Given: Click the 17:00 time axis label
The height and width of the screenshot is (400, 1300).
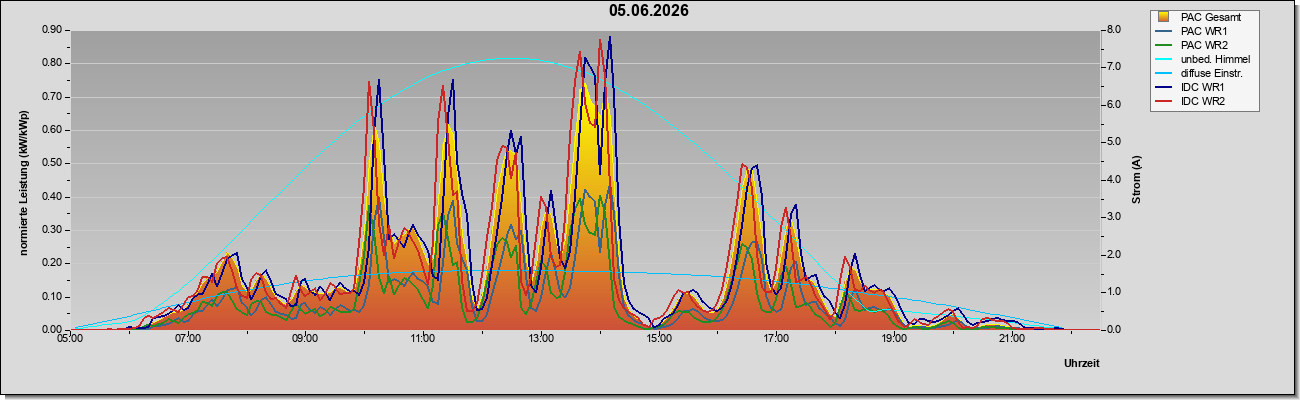Looking at the screenshot, I should coord(776,340).
